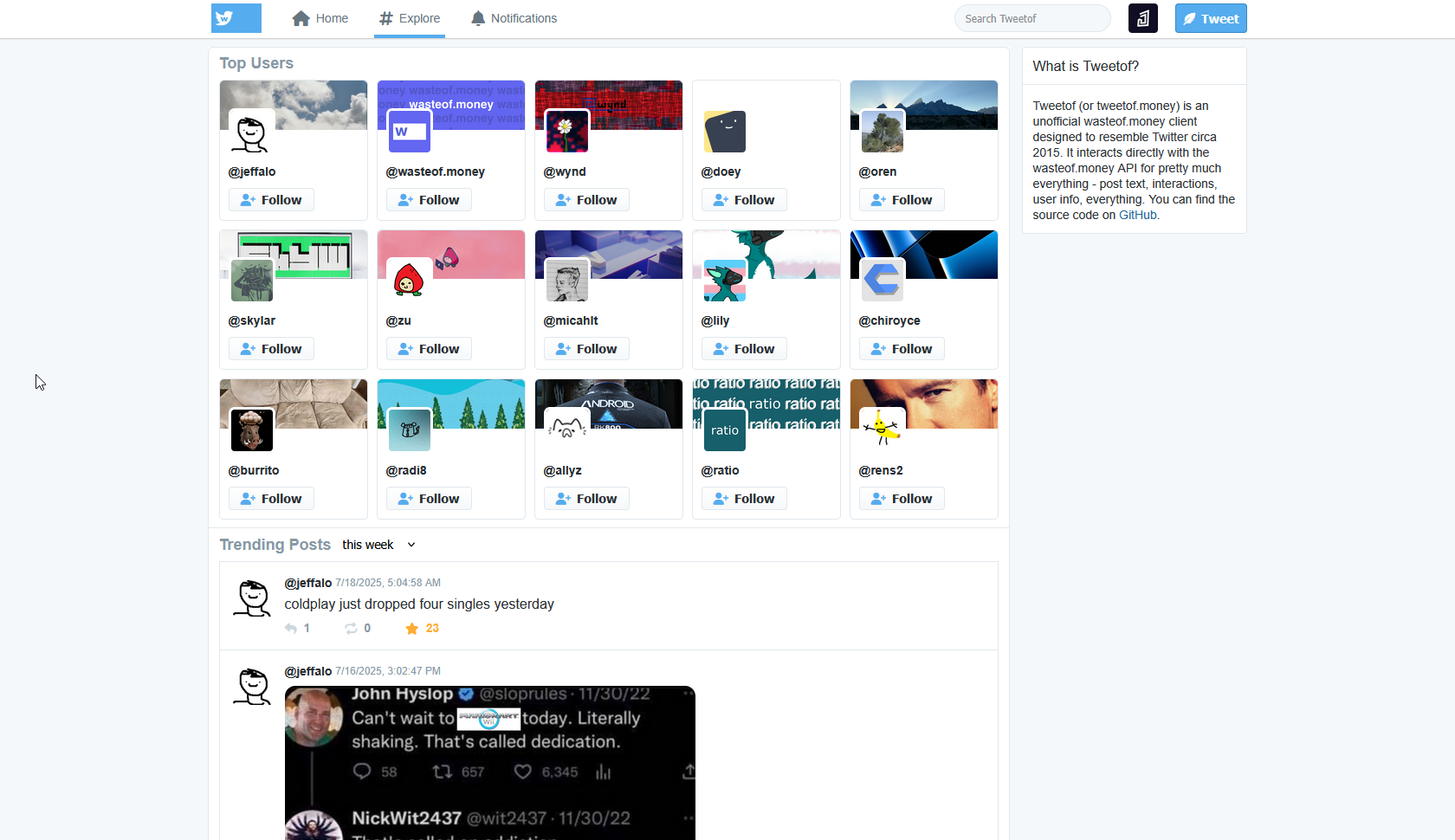Follow @skylar
Image resolution: width=1455 pixels, height=840 pixels.
click(x=271, y=349)
